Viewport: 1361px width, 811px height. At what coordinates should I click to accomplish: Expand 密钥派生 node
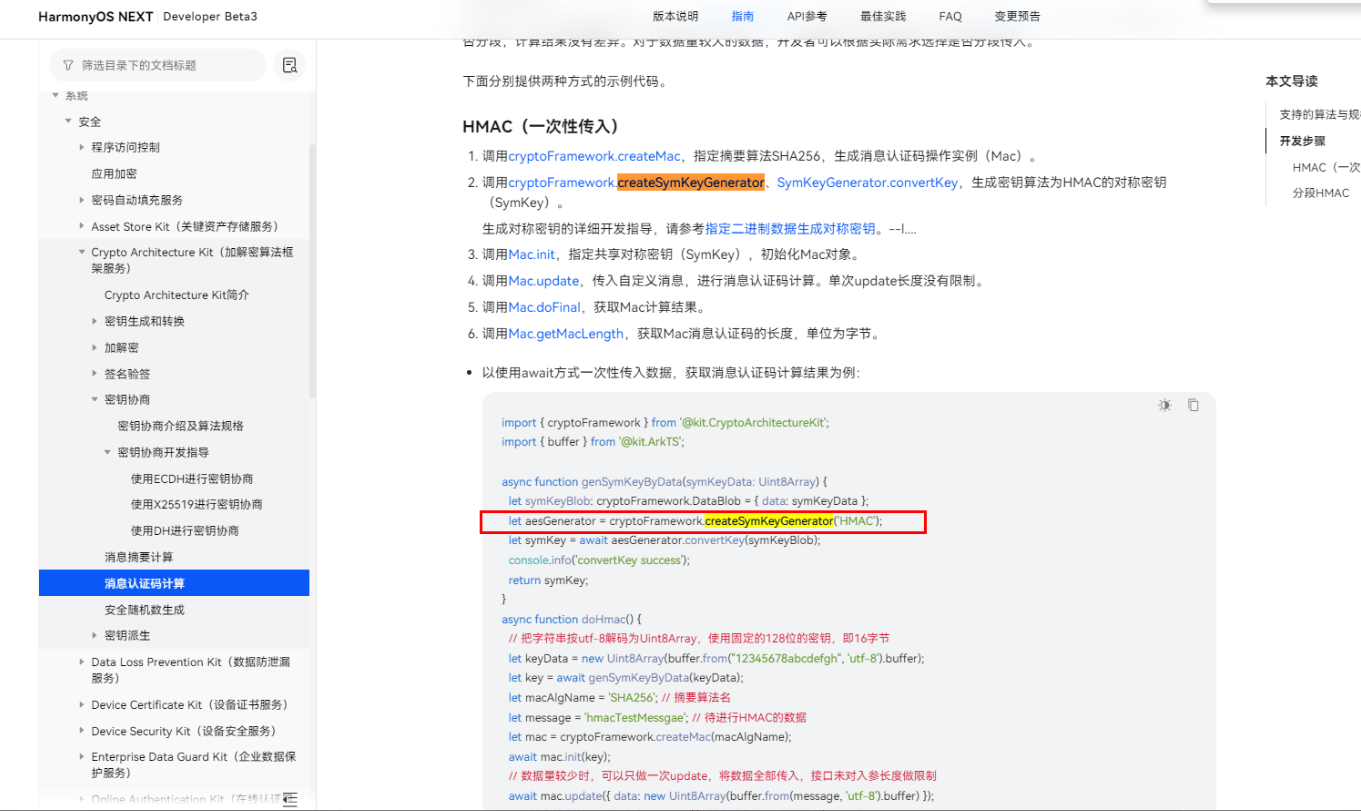click(95, 635)
